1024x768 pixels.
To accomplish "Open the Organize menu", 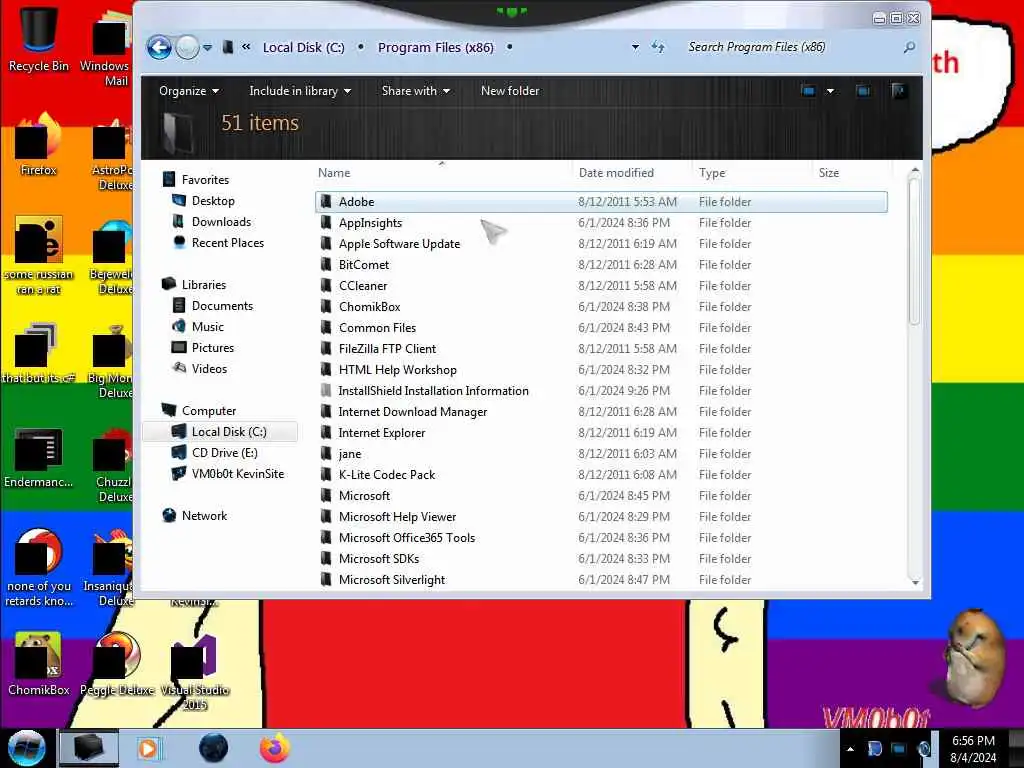I will pyautogui.click(x=189, y=91).
